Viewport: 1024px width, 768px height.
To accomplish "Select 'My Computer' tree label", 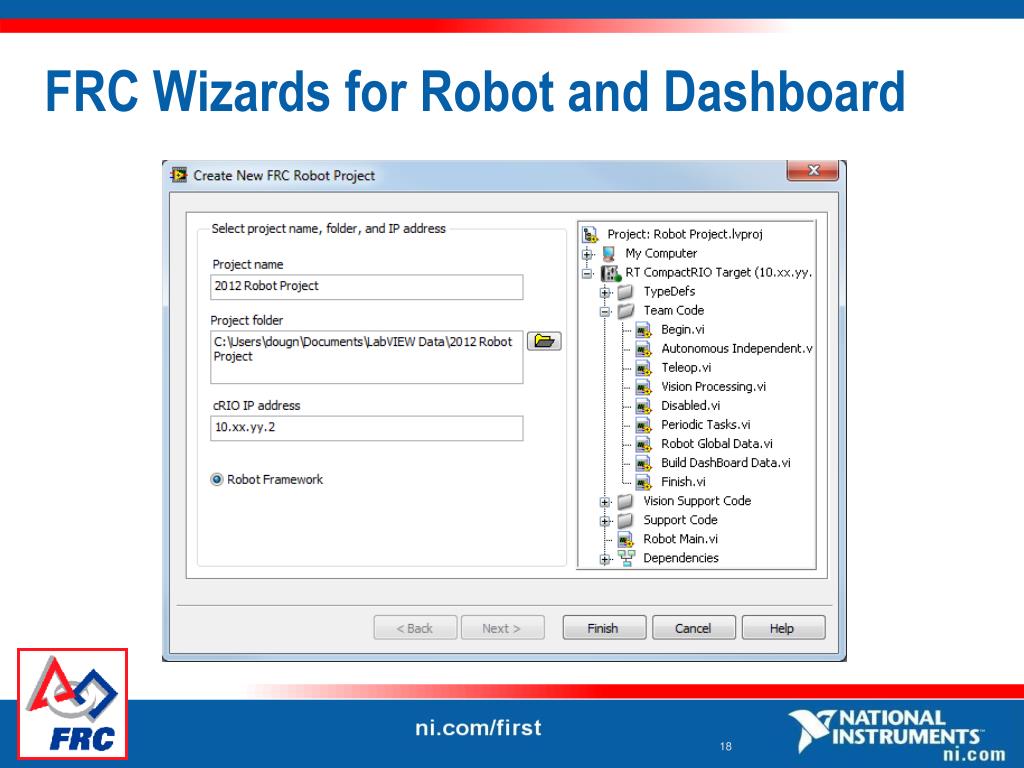I will point(661,253).
